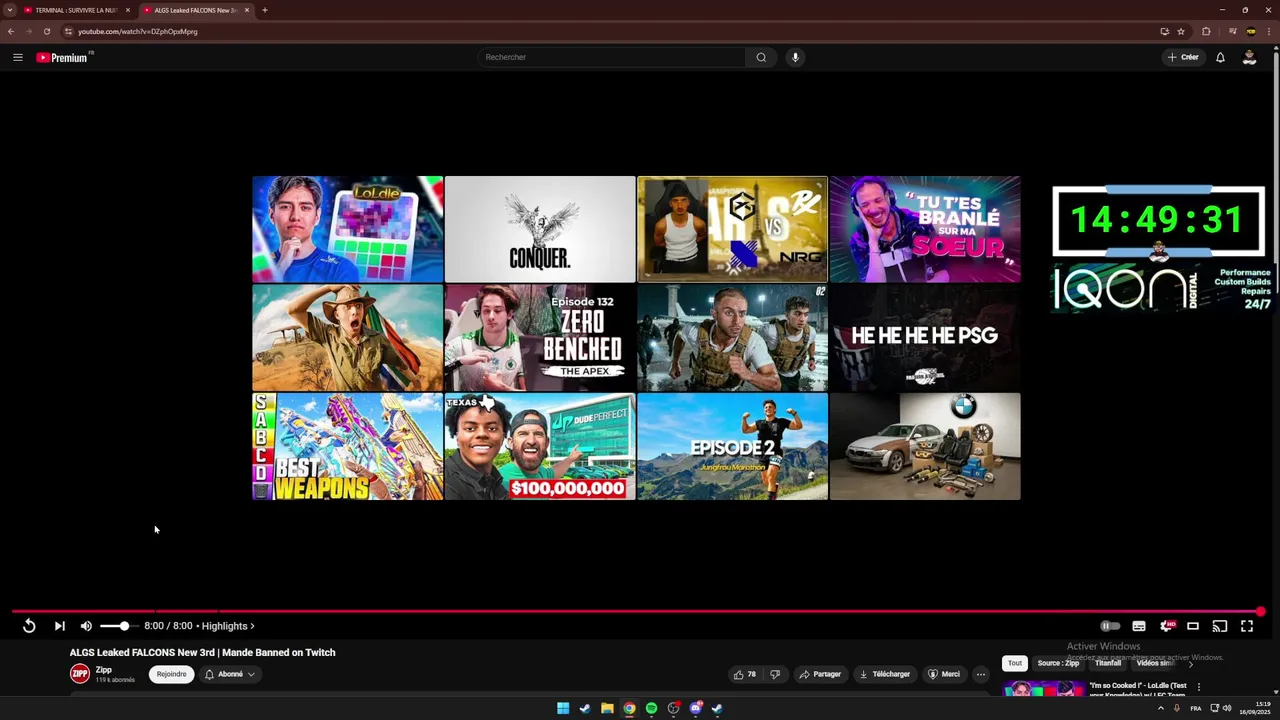Open the Zipp channel name link
The image size is (1280, 720).
pos(104,670)
